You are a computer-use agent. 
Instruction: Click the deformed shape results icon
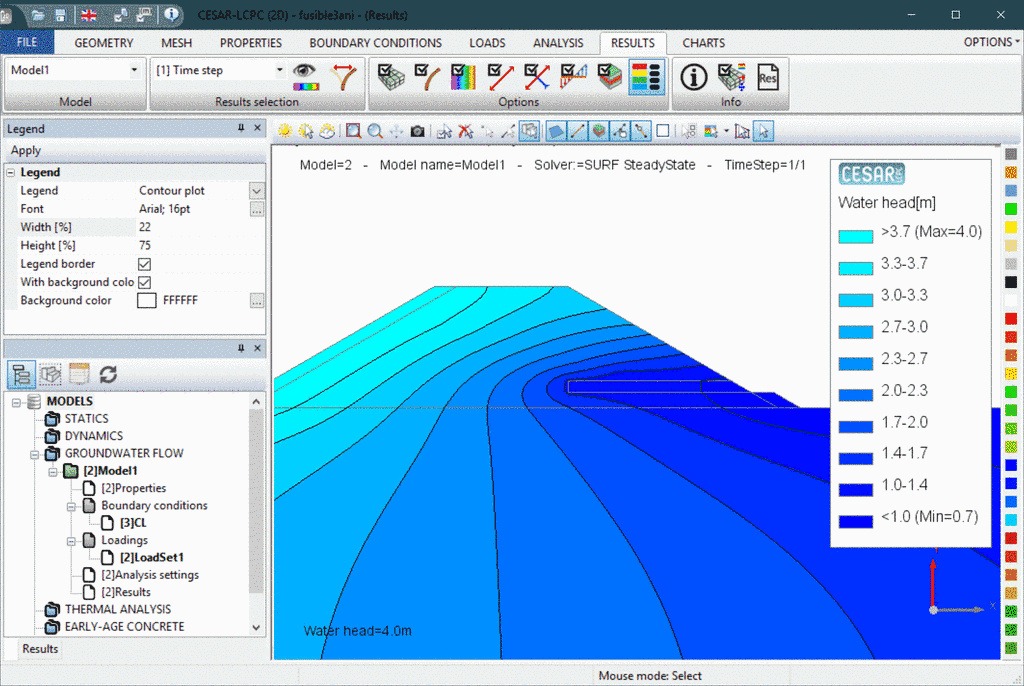344,76
